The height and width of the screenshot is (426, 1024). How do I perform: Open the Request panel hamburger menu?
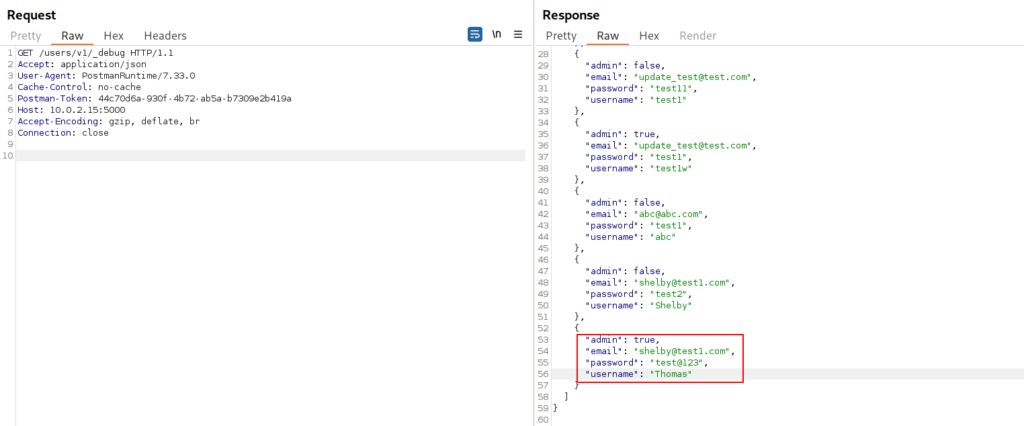pyautogui.click(x=518, y=35)
